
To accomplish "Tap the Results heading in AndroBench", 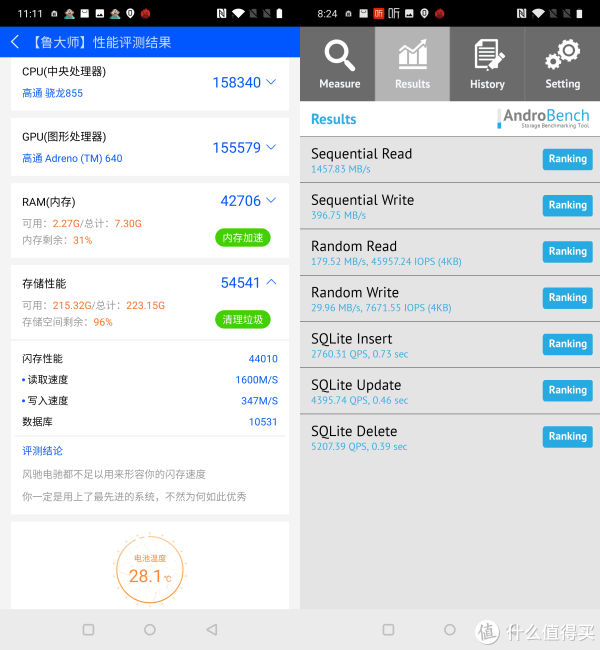I will click(333, 119).
